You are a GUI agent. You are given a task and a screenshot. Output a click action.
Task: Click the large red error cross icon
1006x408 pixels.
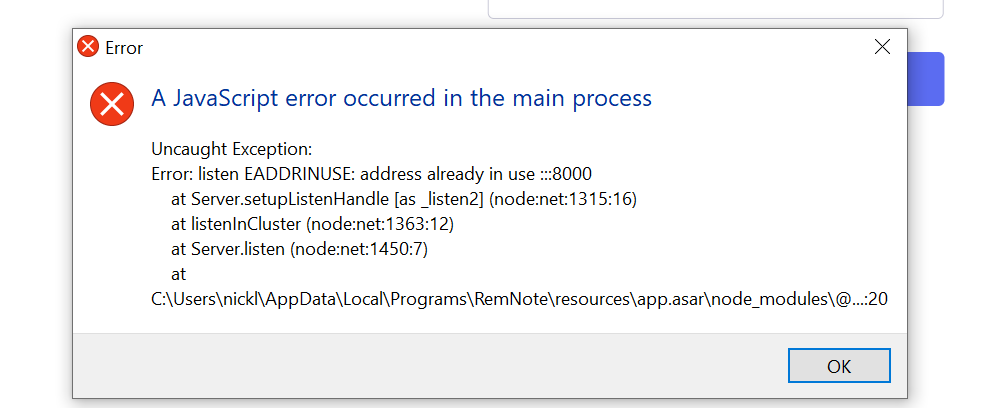click(112, 104)
